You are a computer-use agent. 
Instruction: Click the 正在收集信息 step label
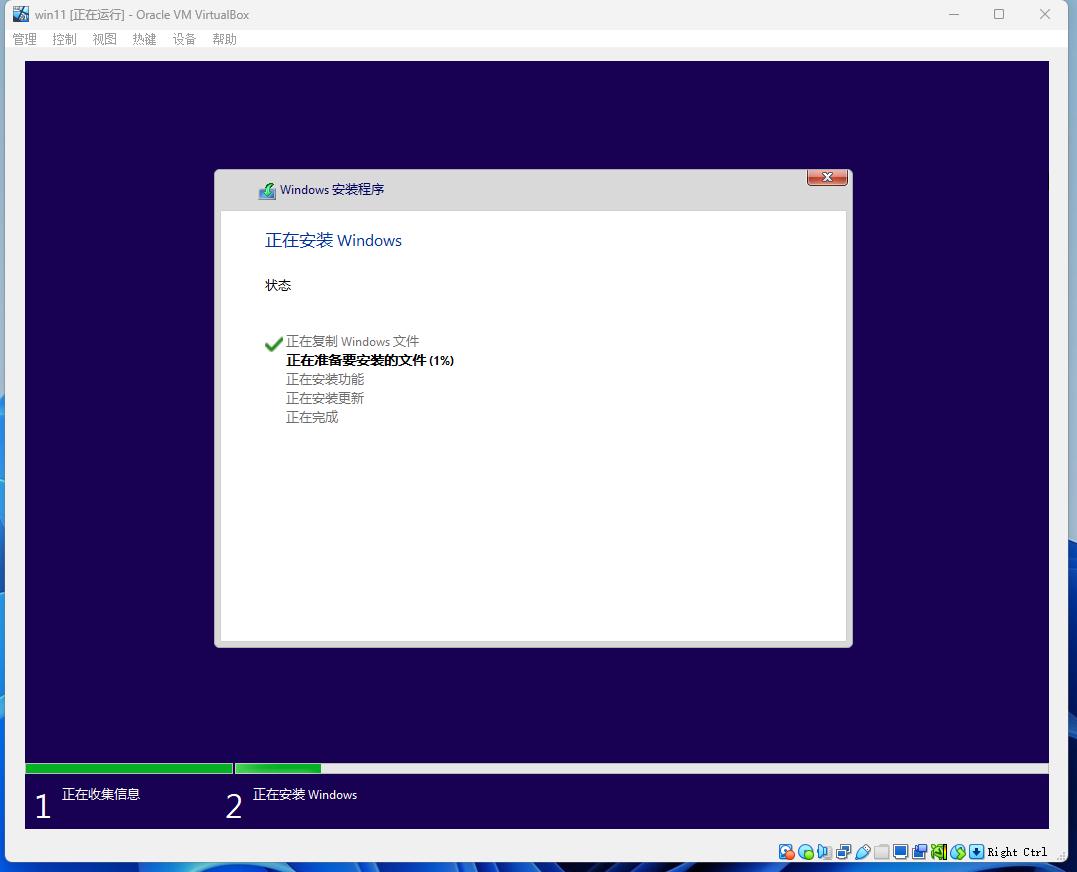101,794
